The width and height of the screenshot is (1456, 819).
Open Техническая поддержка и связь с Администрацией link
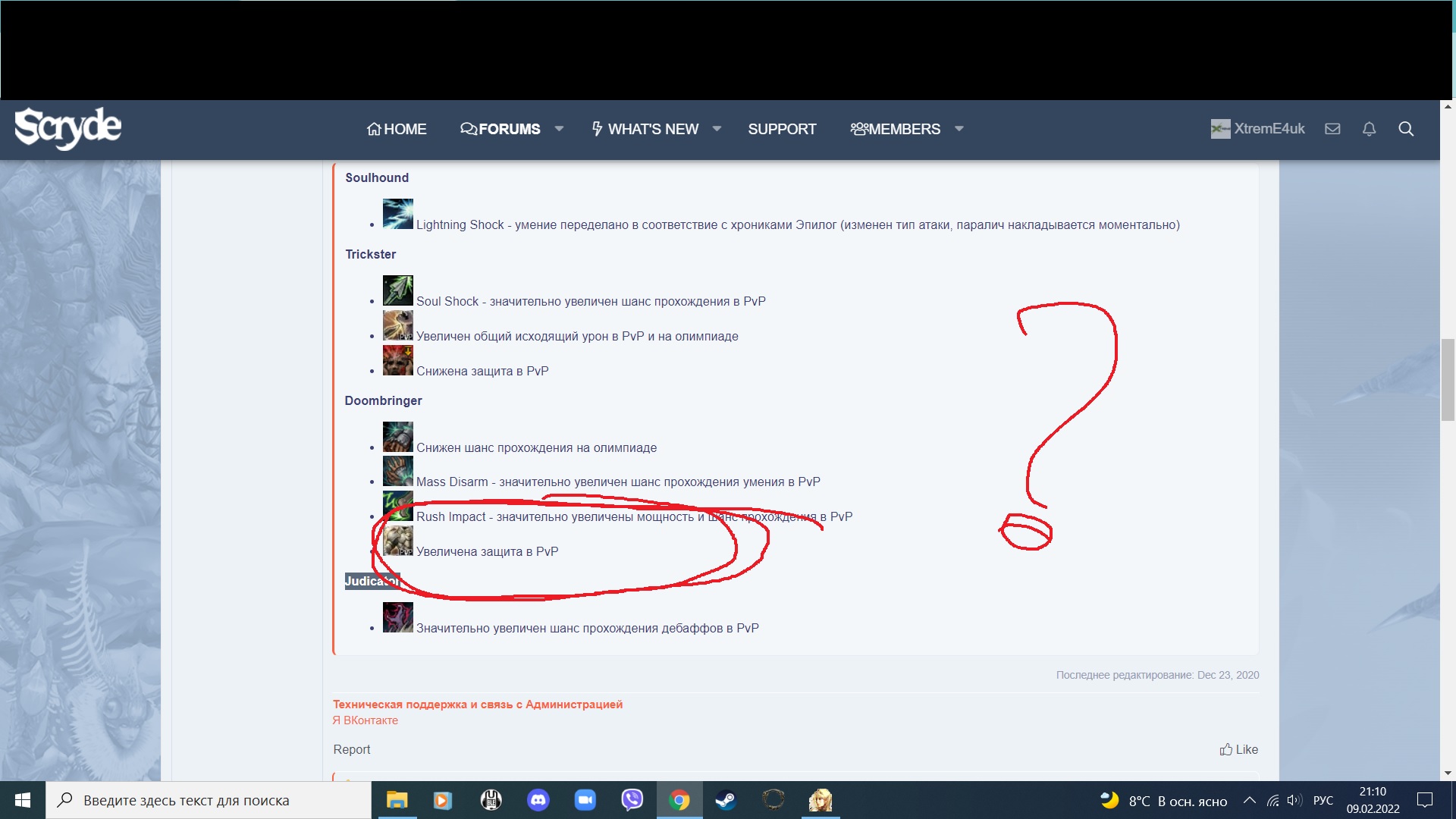[x=478, y=704]
